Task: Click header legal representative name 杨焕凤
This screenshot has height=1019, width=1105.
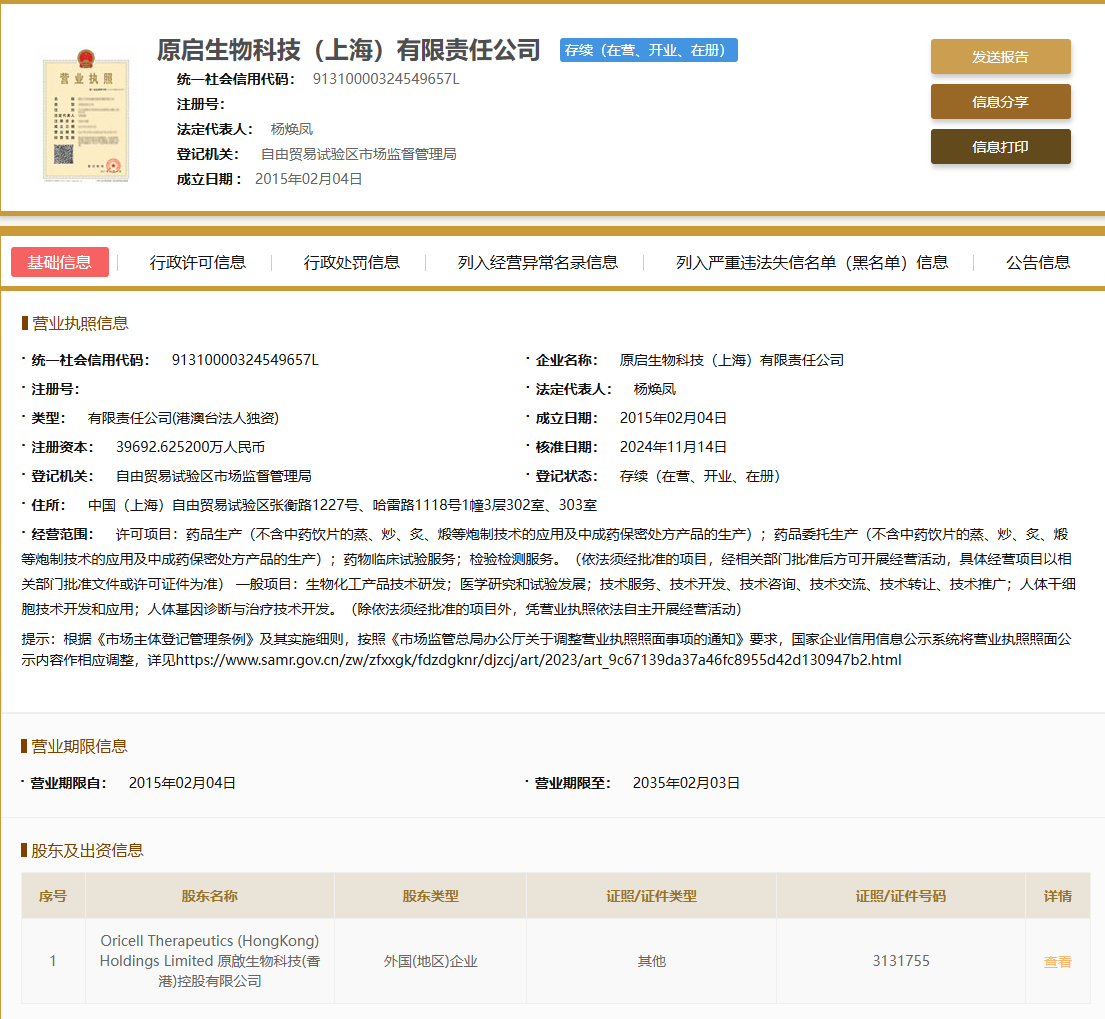Action: pos(292,129)
